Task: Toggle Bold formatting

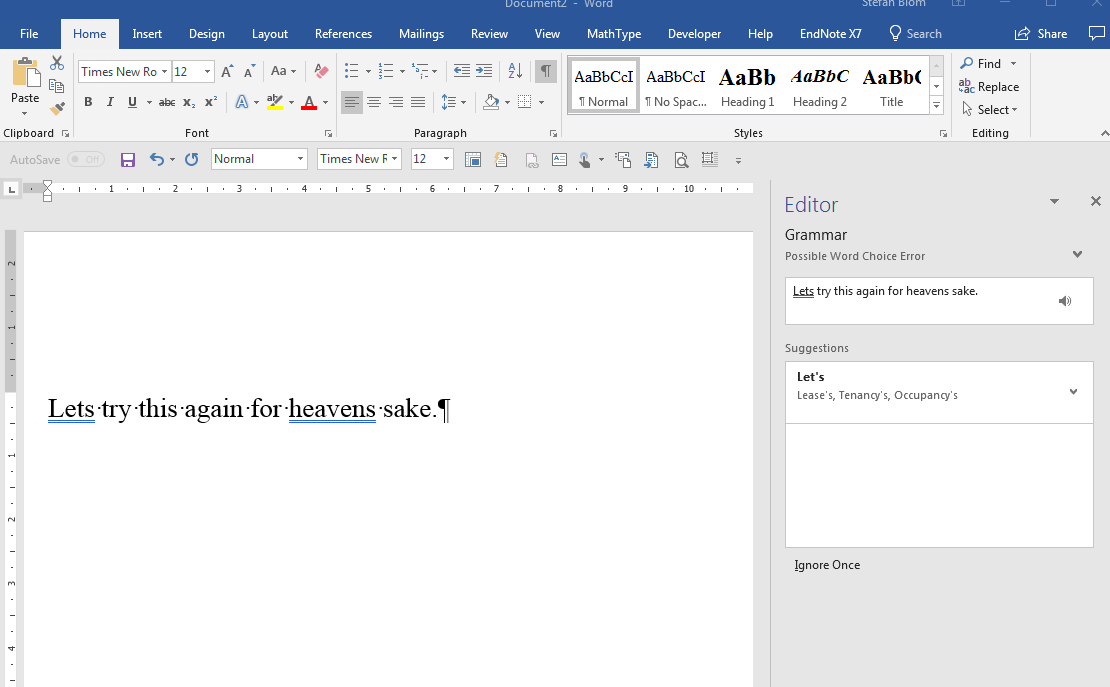Action: (88, 102)
